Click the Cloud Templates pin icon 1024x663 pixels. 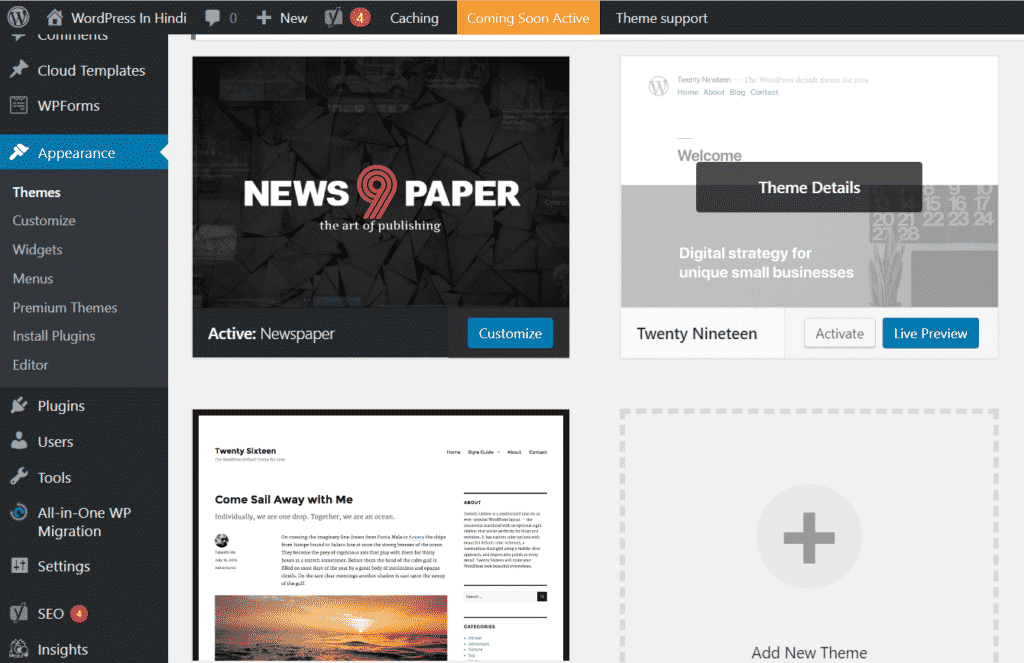20,69
